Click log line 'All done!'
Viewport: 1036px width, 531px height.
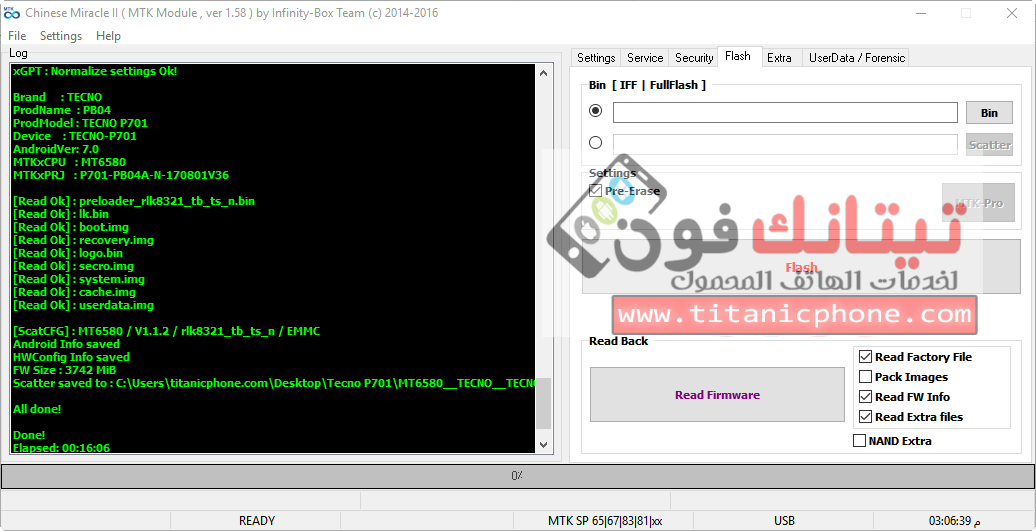(x=37, y=409)
